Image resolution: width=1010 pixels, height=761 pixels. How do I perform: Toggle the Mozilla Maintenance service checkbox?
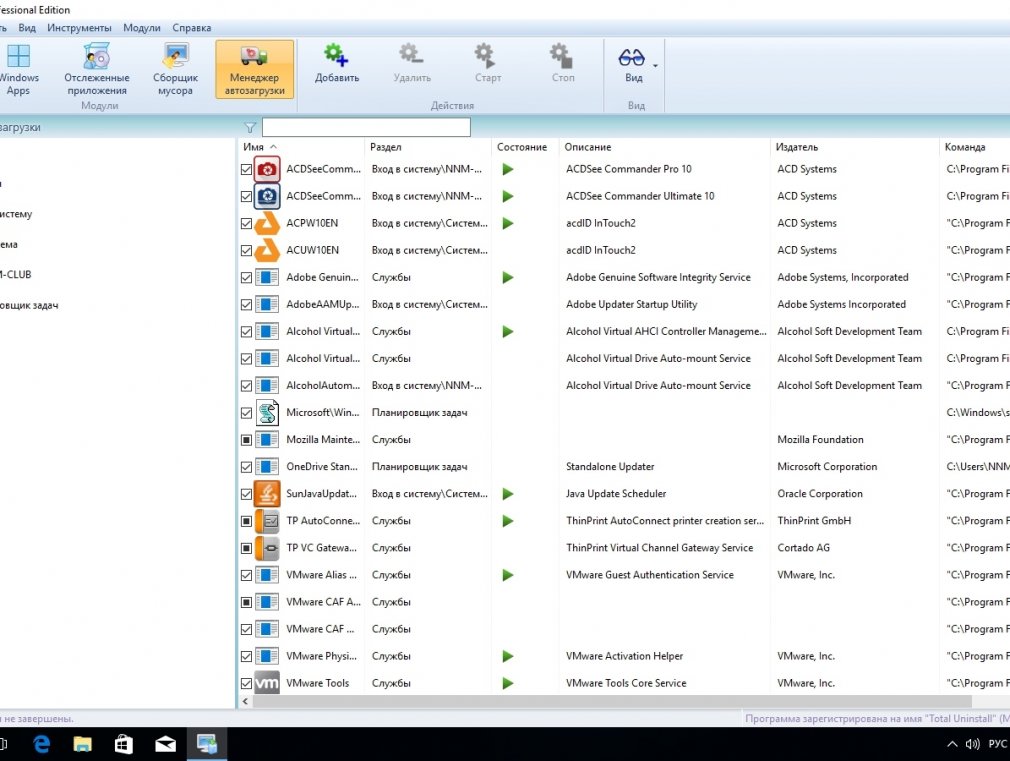pyautogui.click(x=246, y=440)
